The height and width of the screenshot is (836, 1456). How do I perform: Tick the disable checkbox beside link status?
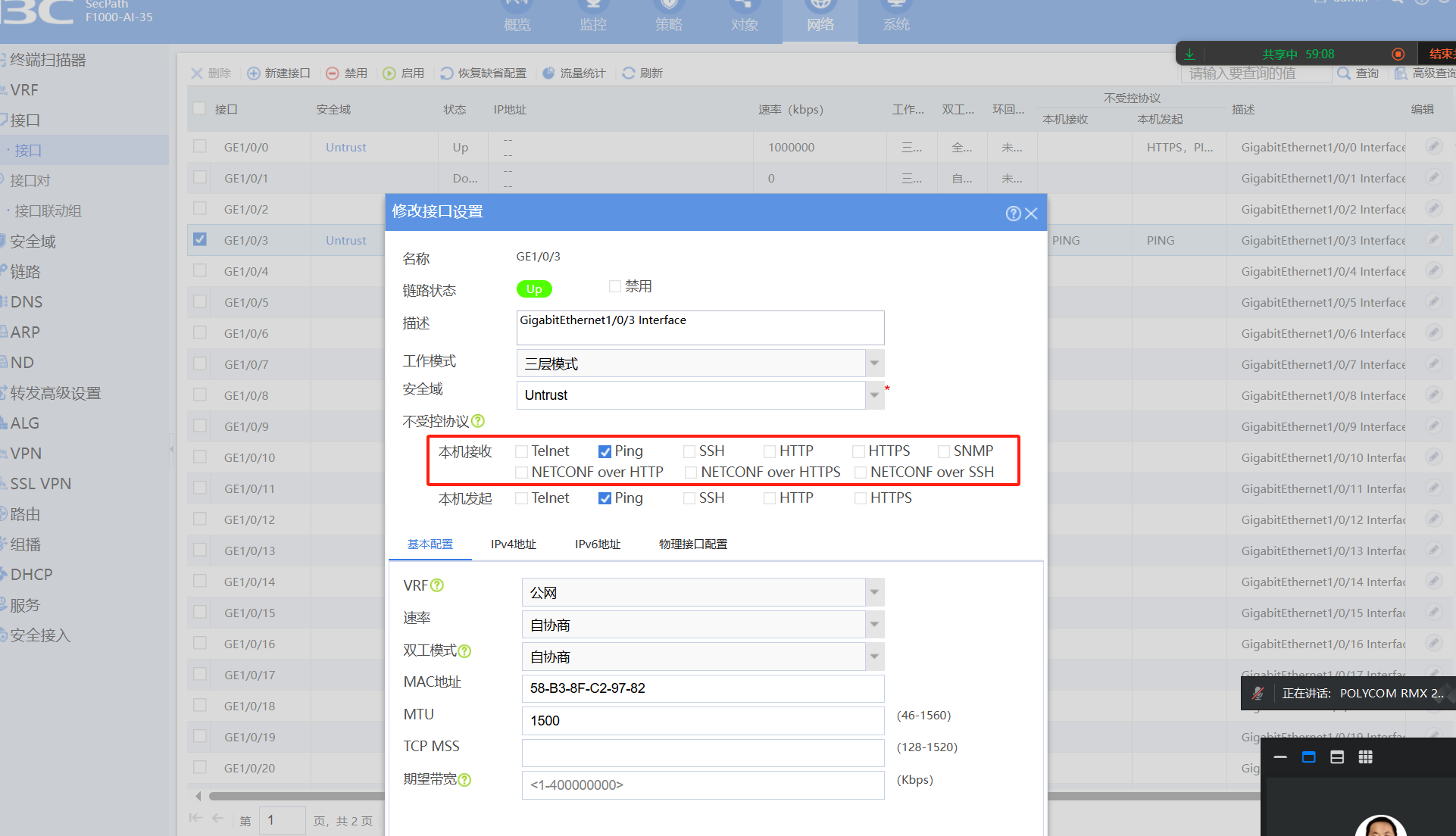(x=615, y=286)
